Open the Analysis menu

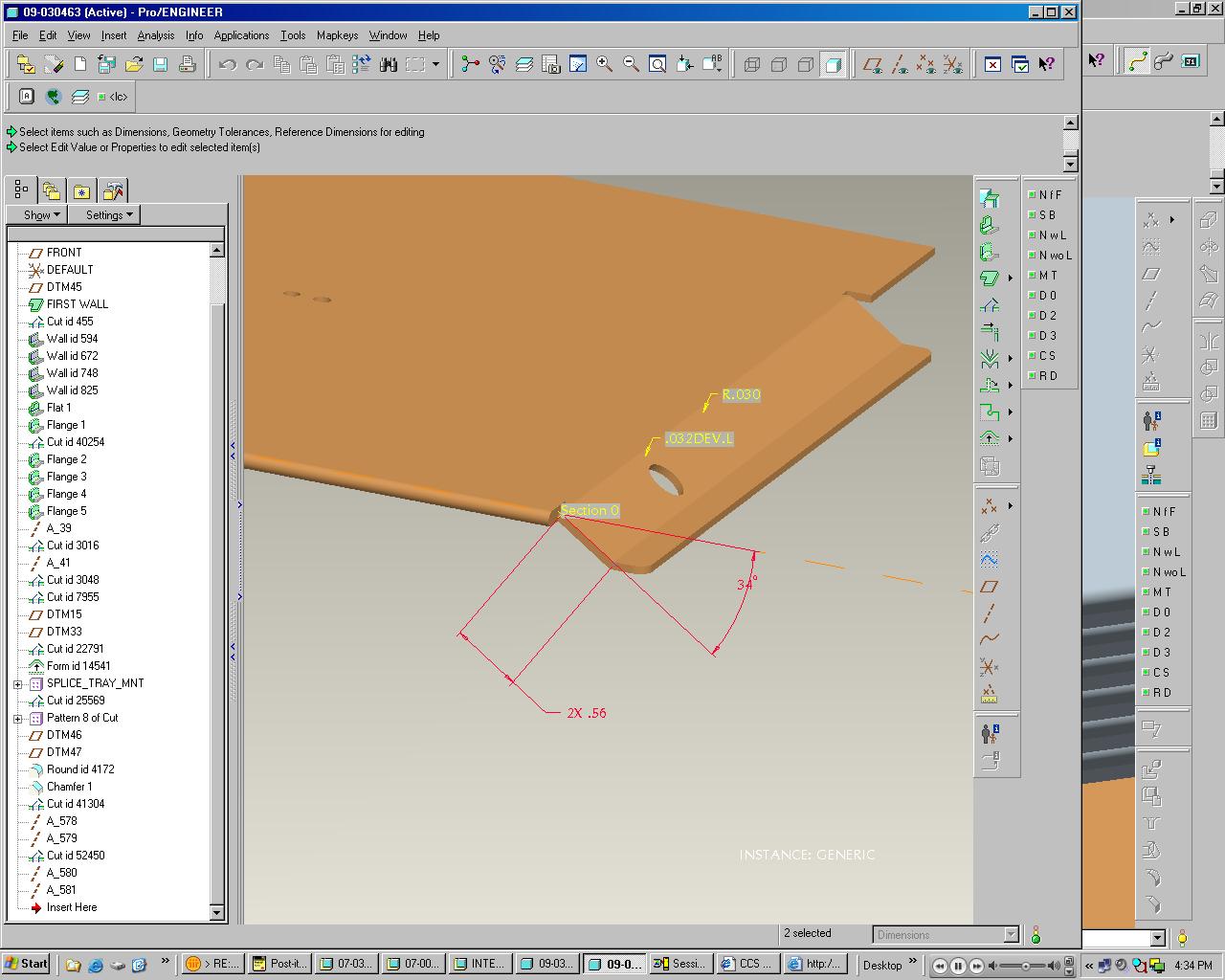click(155, 35)
